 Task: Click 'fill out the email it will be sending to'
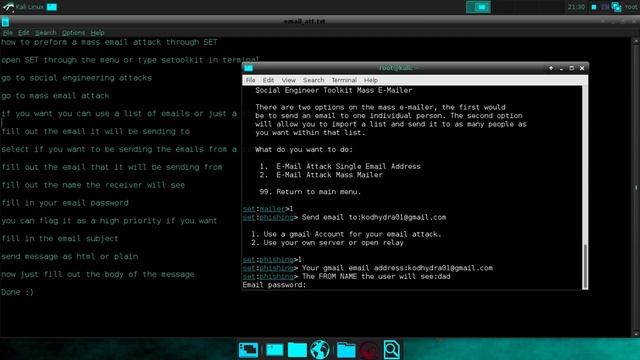coord(96,131)
